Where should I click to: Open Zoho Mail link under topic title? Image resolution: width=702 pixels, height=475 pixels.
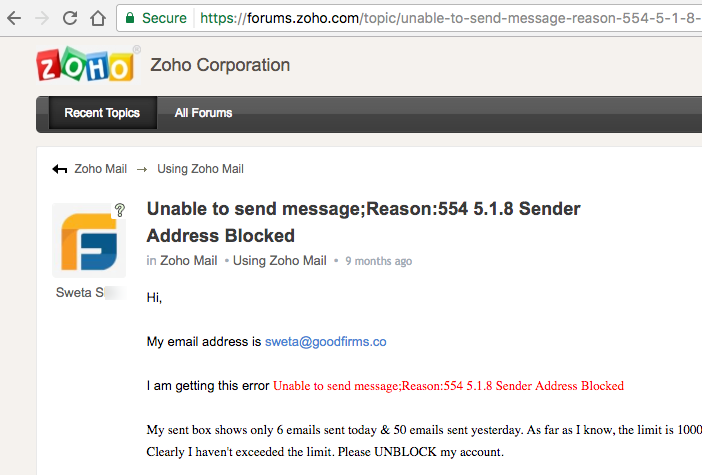click(189, 261)
